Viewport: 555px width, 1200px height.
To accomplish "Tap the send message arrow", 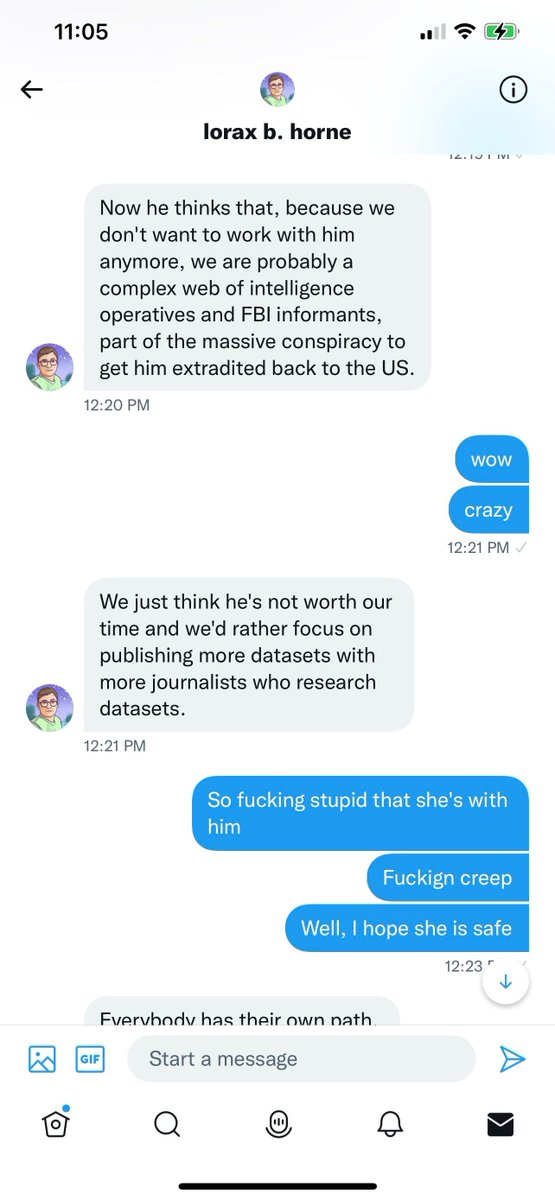I will point(512,1059).
